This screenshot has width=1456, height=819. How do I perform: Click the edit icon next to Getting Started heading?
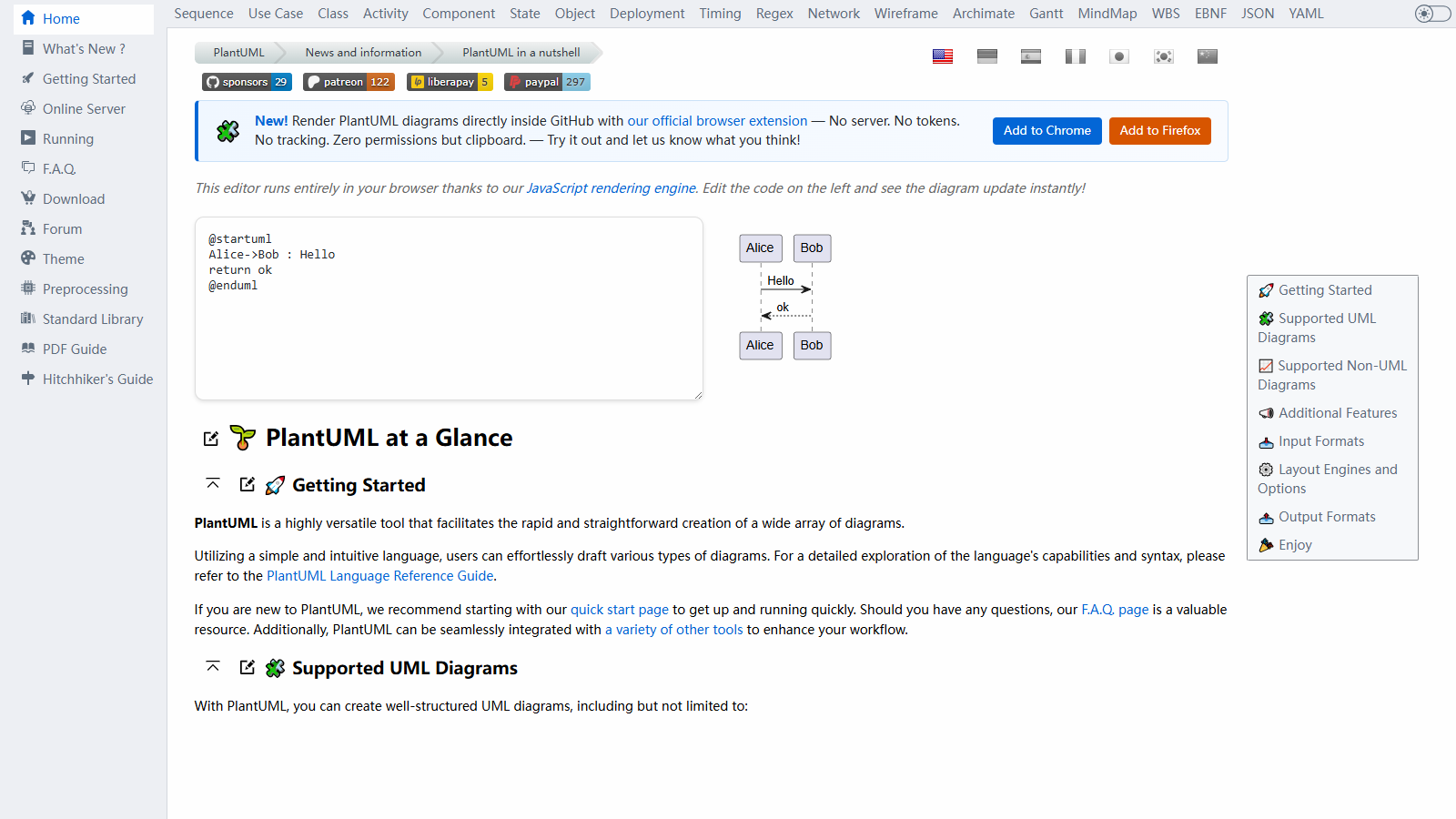click(248, 484)
